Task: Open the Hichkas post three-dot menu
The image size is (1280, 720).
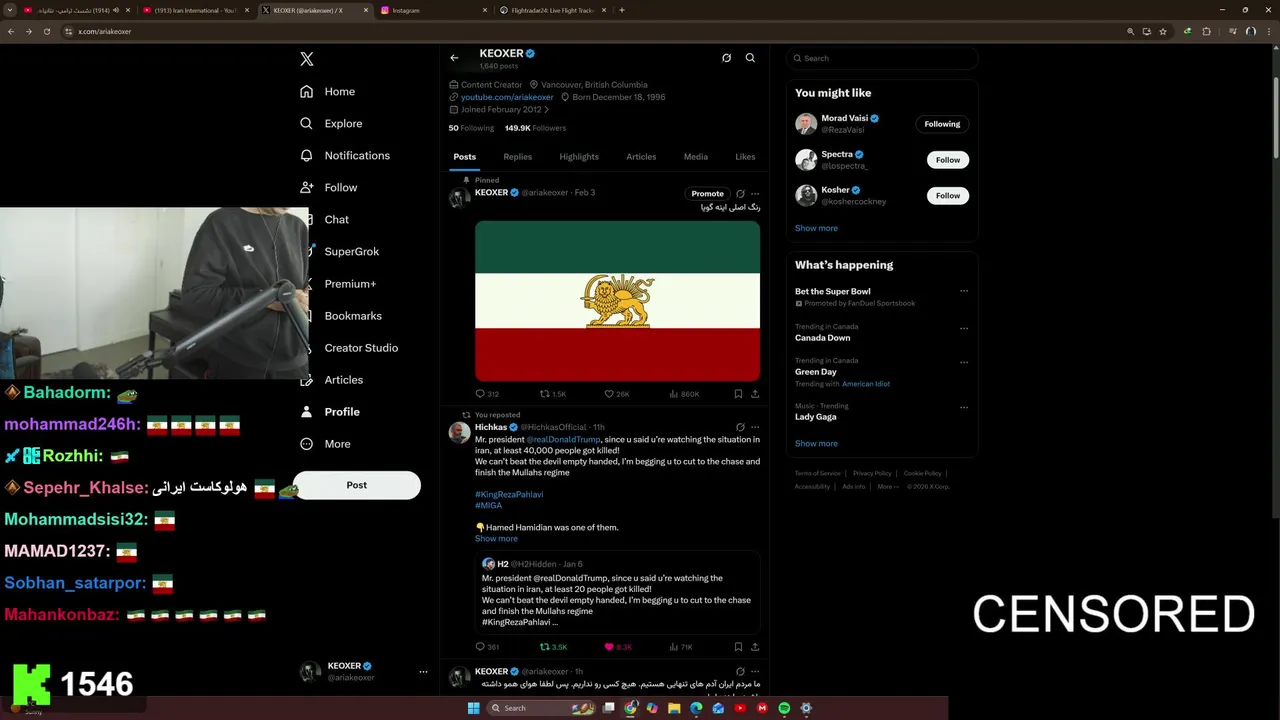Action: (x=755, y=427)
